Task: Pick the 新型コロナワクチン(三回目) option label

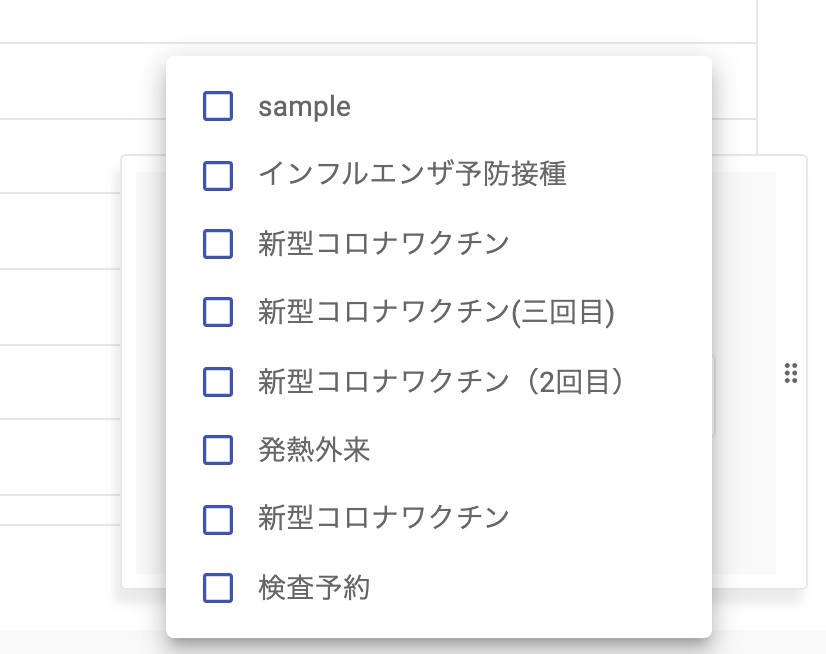Action: 436,313
